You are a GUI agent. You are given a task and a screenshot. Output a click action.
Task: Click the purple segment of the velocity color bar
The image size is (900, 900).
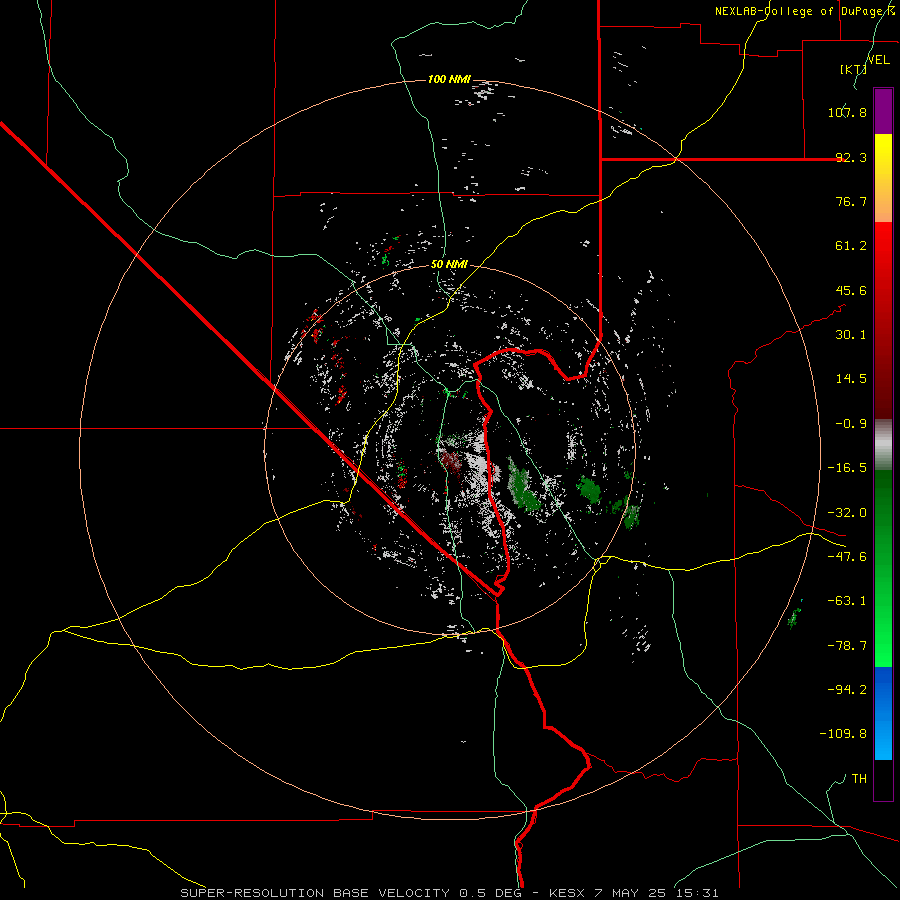pyautogui.click(x=883, y=111)
